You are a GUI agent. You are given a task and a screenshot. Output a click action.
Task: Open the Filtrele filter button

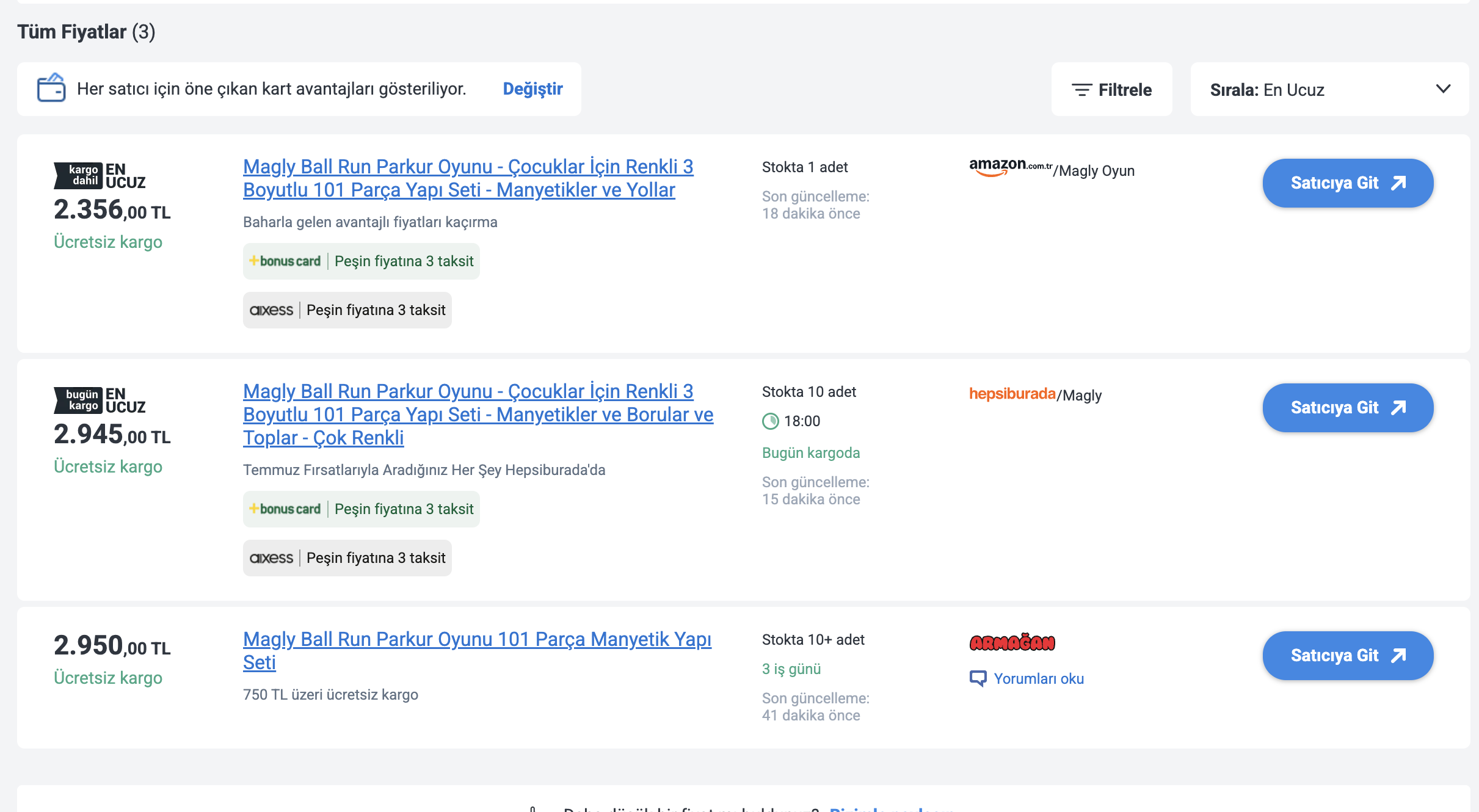(x=1111, y=89)
